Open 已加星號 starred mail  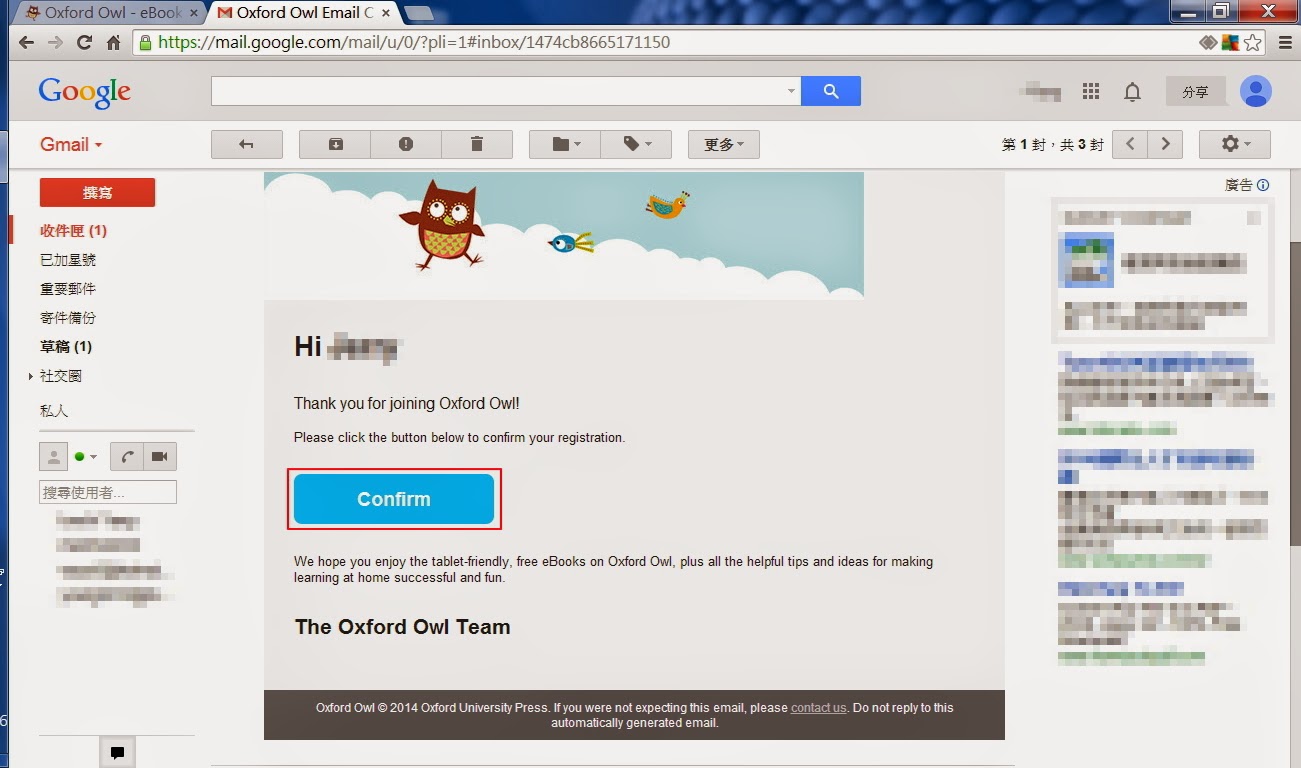click(x=68, y=259)
